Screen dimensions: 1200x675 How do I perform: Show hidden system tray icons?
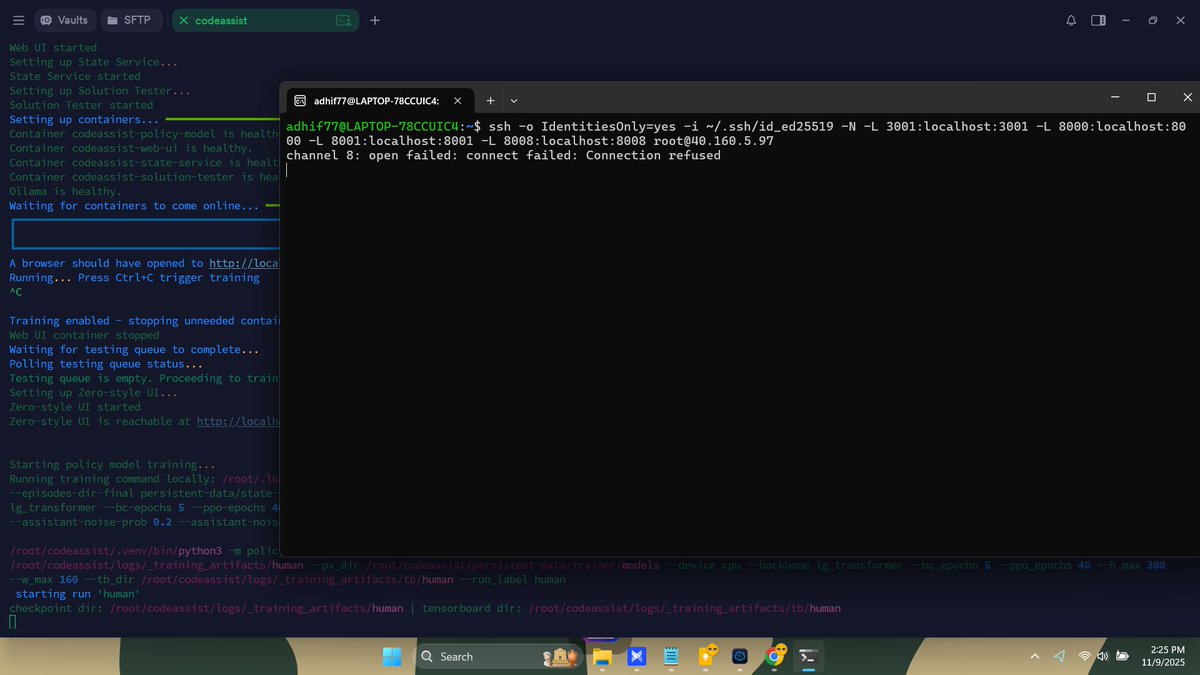1035,656
